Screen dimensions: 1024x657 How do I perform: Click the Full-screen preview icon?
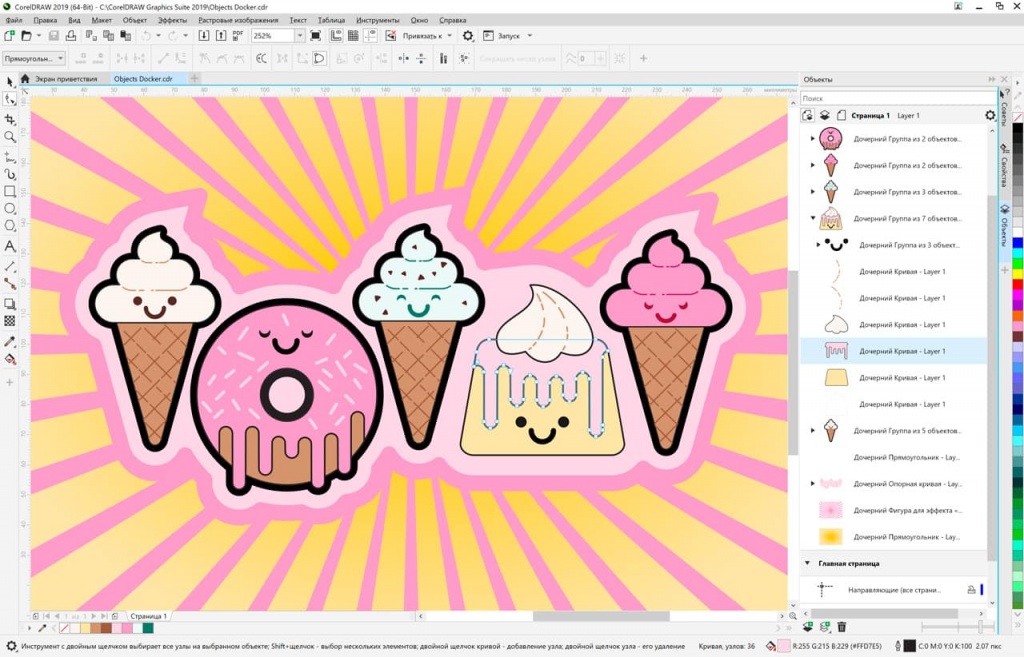pos(315,35)
